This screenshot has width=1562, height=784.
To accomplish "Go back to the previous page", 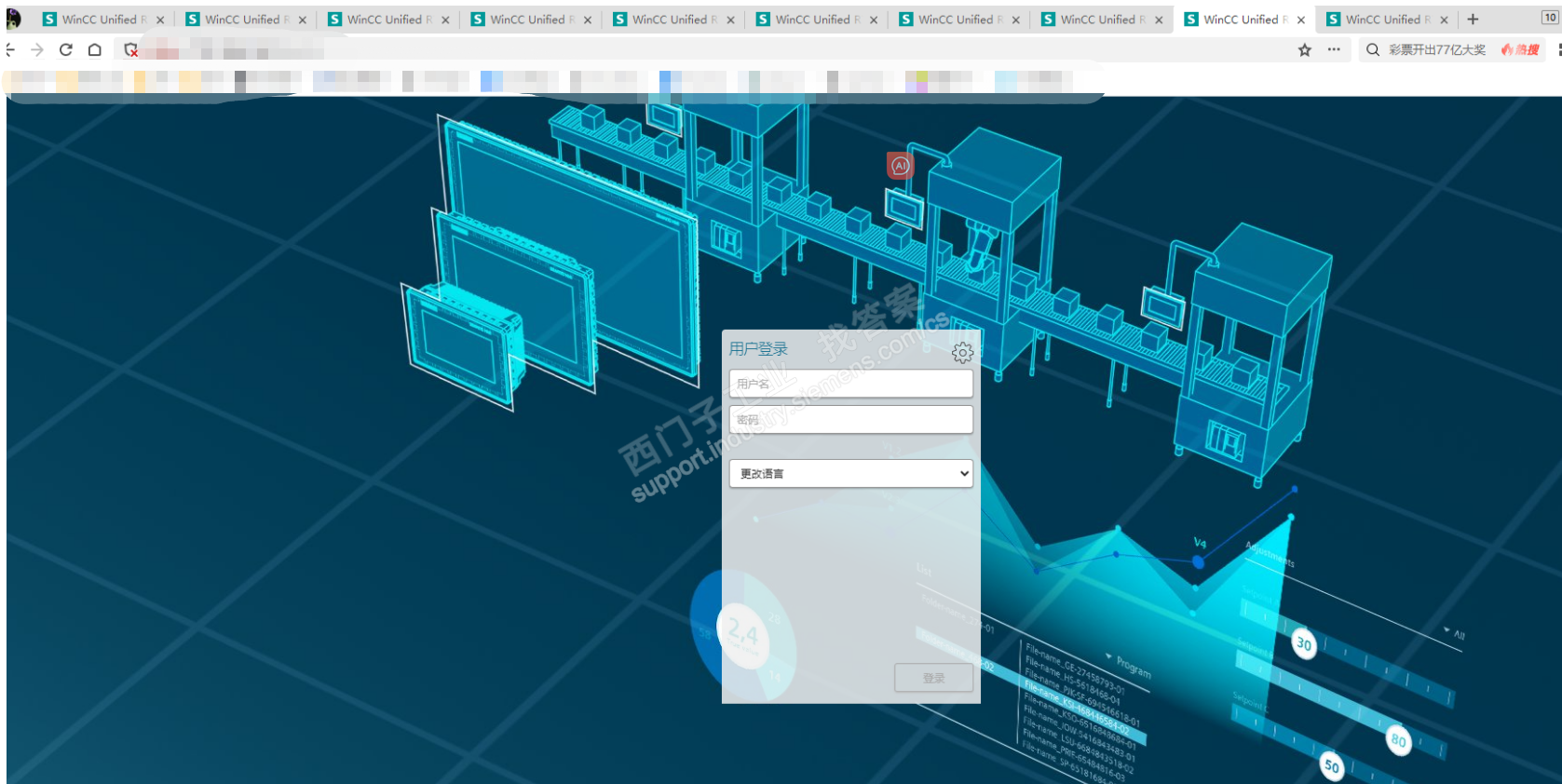I will click(10, 49).
